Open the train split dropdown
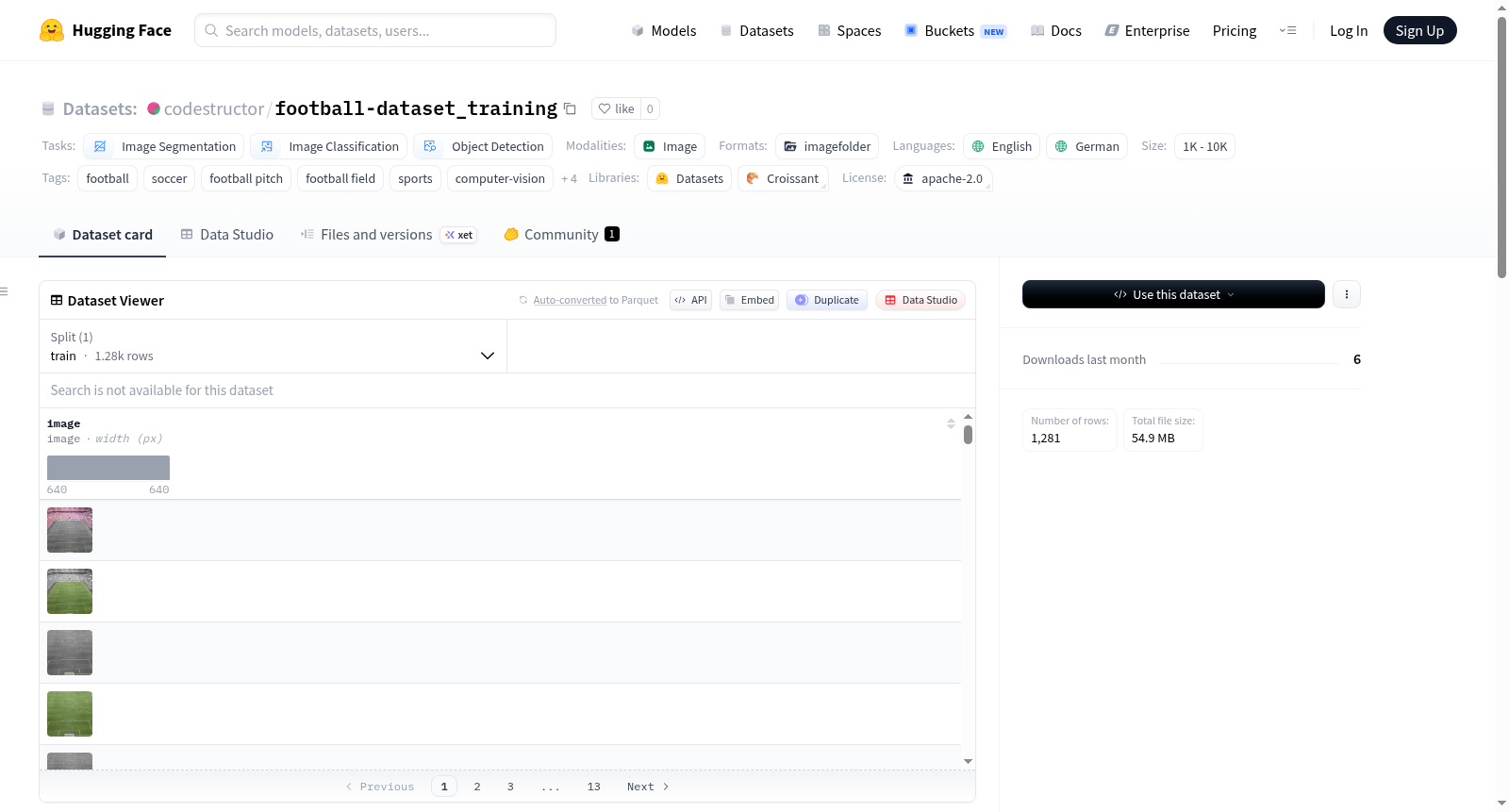 273,346
